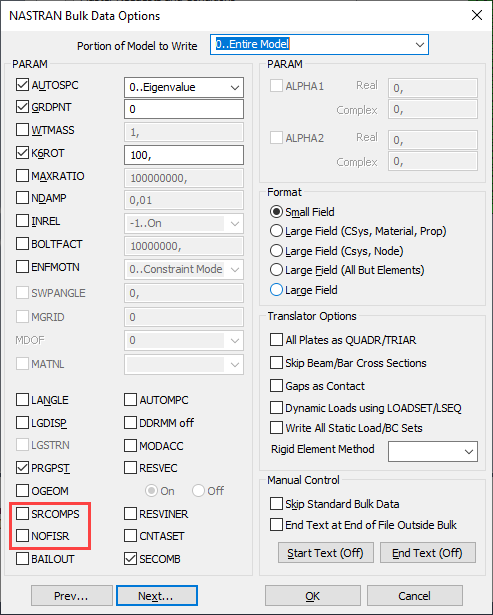Cancel the NASTRAN Bulk Data Options dialog
The width and height of the screenshot is (493, 615).
(415, 596)
